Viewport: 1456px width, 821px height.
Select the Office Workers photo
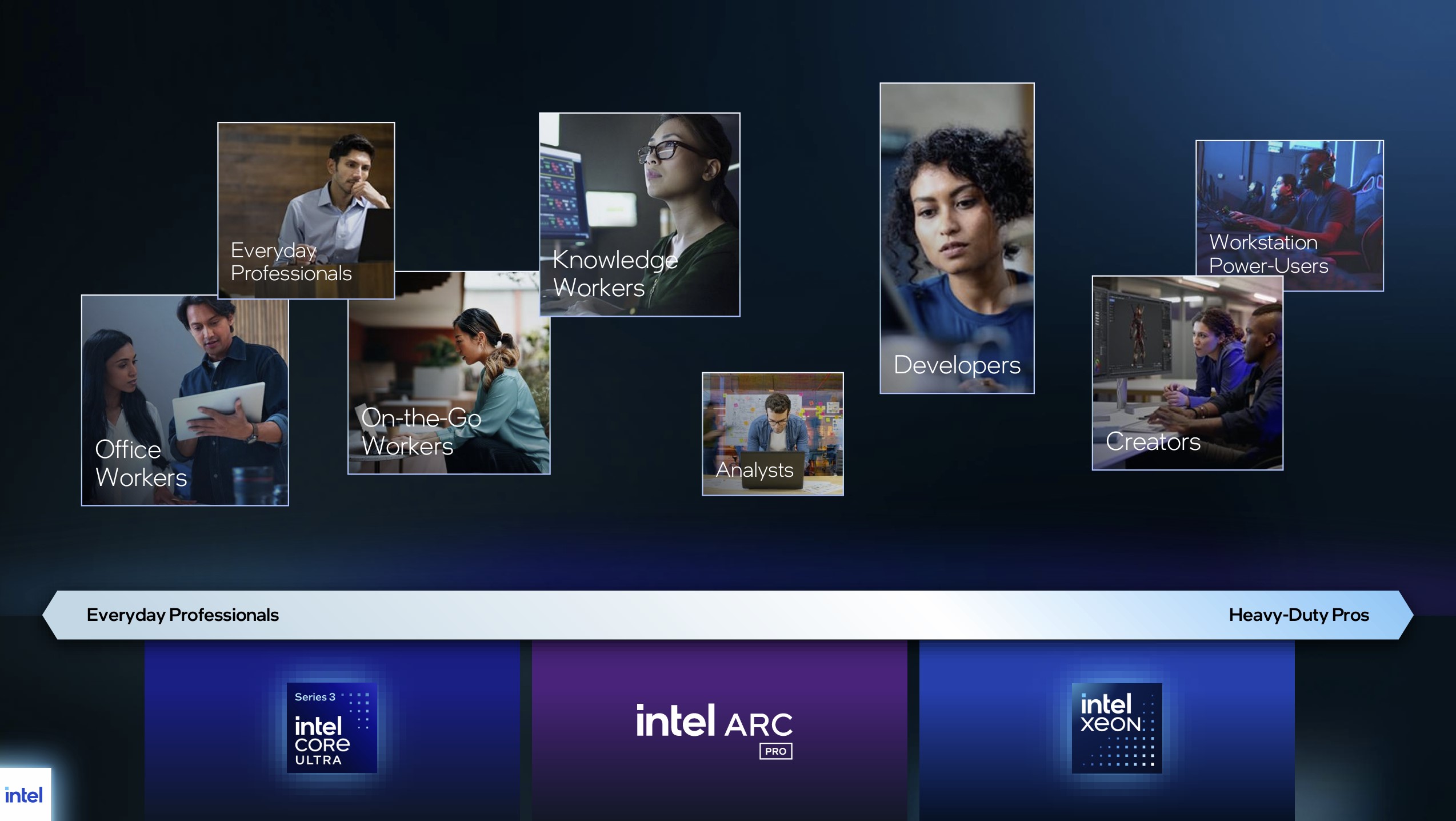185,400
